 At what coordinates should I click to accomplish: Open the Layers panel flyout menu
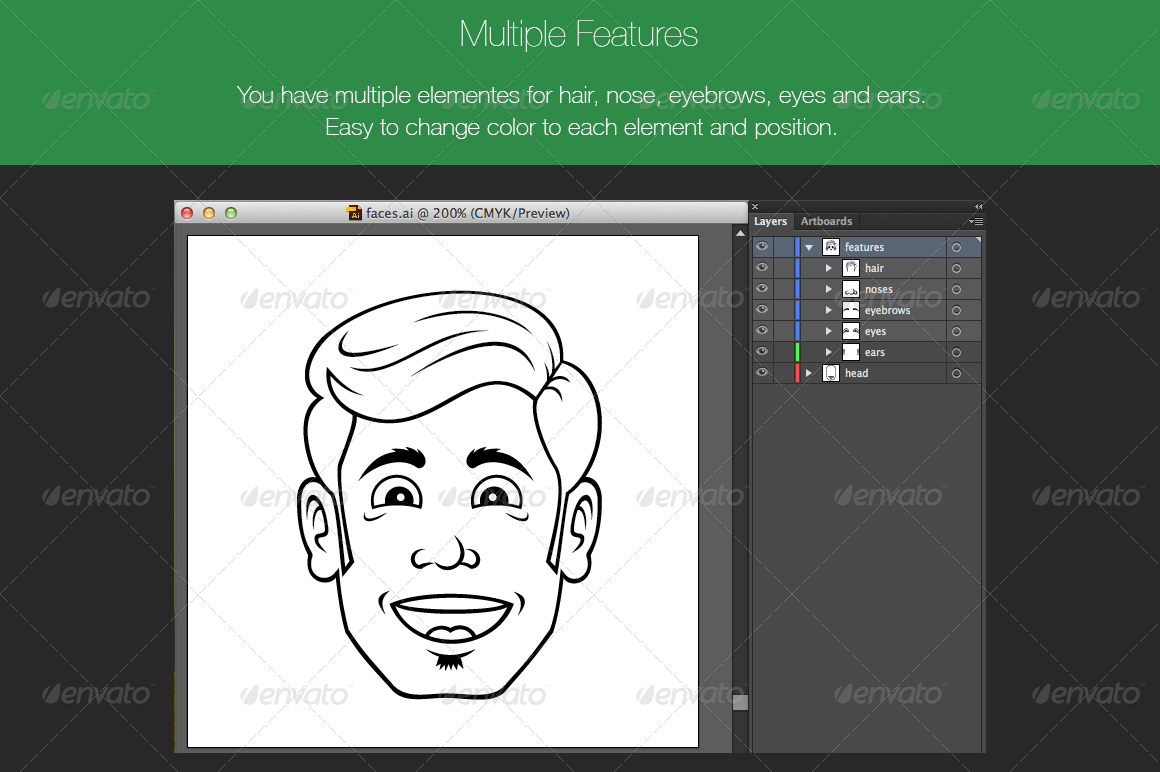[976, 221]
